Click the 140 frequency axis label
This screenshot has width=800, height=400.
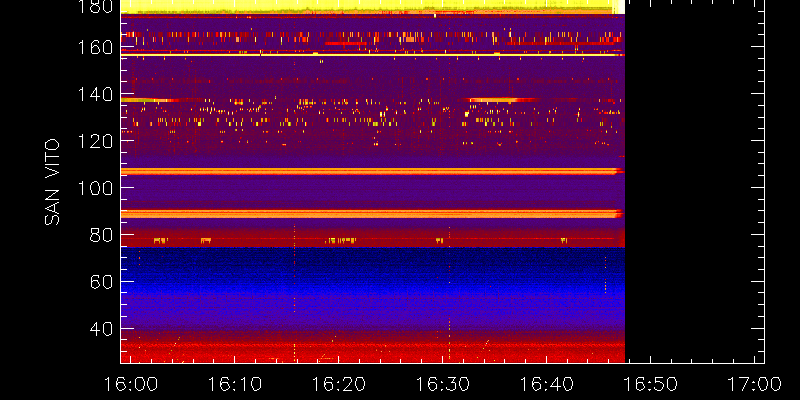tap(94, 94)
